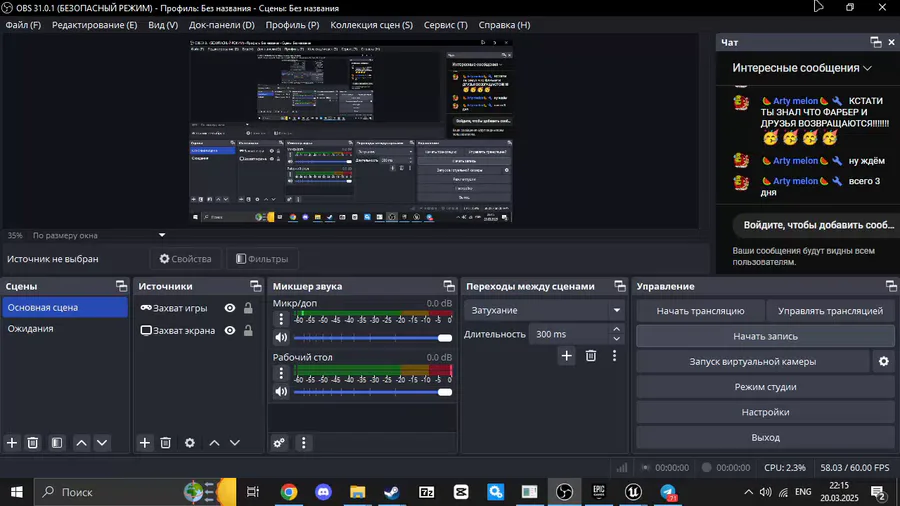Open transition properties three dots
Image resolution: width=900 pixels, height=506 pixels.
click(614, 356)
